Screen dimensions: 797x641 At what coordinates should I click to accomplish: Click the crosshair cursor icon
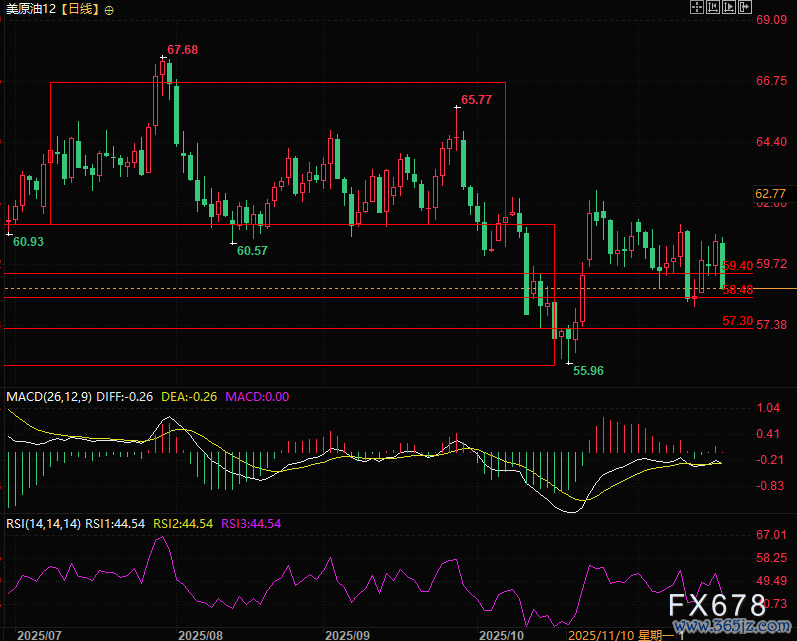[x=698, y=7]
